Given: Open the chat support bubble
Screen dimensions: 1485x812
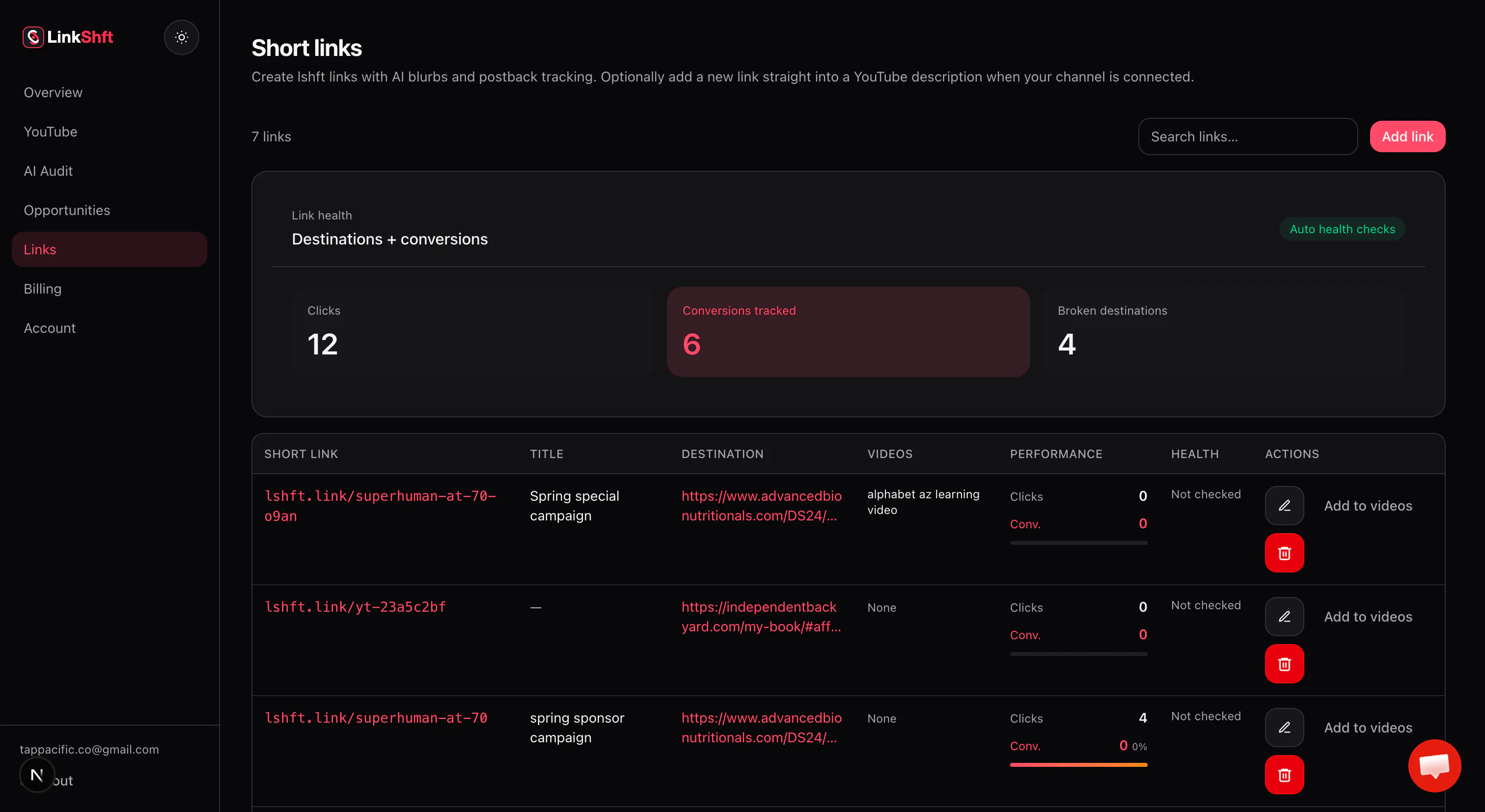Looking at the screenshot, I should 1434,765.
